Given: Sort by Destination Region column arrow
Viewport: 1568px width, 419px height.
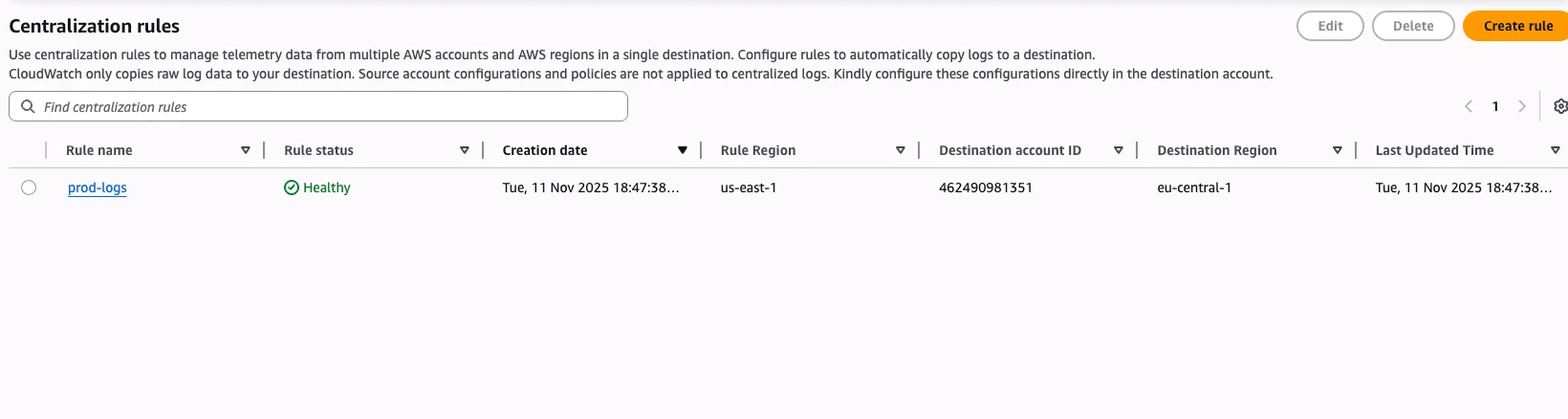Looking at the screenshot, I should pyautogui.click(x=1338, y=150).
